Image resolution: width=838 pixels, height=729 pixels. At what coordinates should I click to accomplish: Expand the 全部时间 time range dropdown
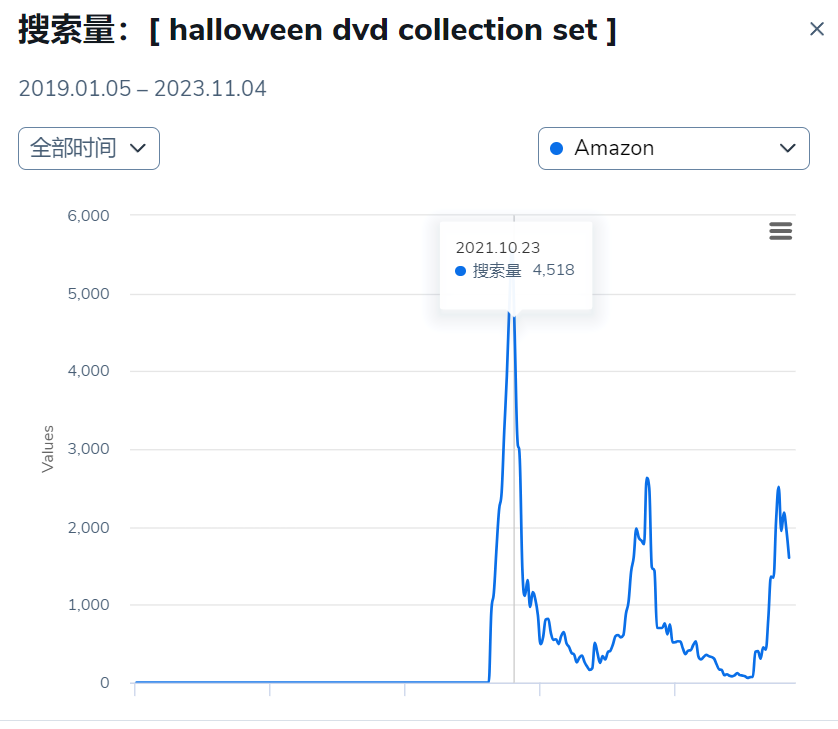pyautogui.click(x=89, y=149)
